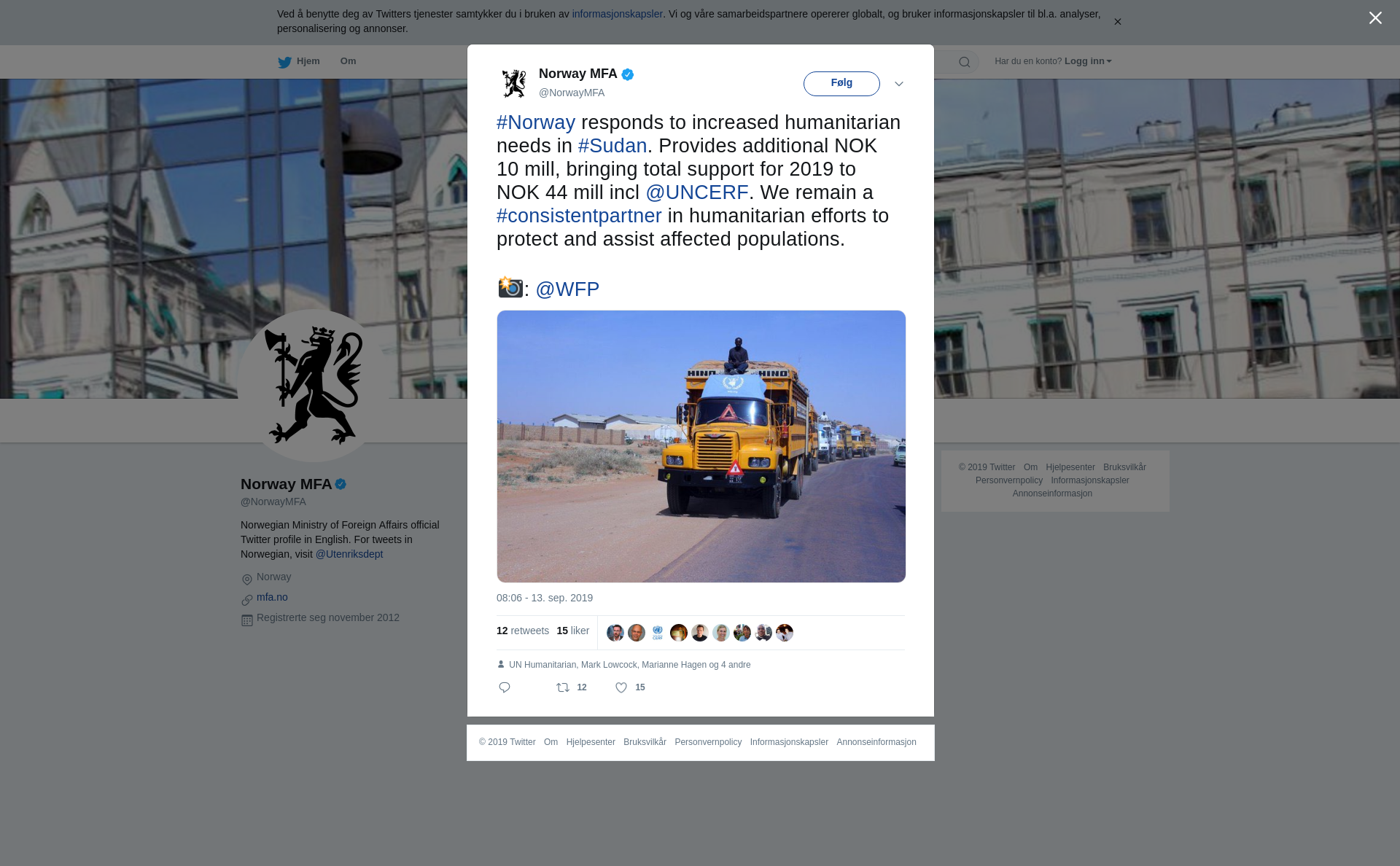Open Bruksvilkår in overlay footer
Image resolution: width=1400 pixels, height=866 pixels.
(x=645, y=742)
